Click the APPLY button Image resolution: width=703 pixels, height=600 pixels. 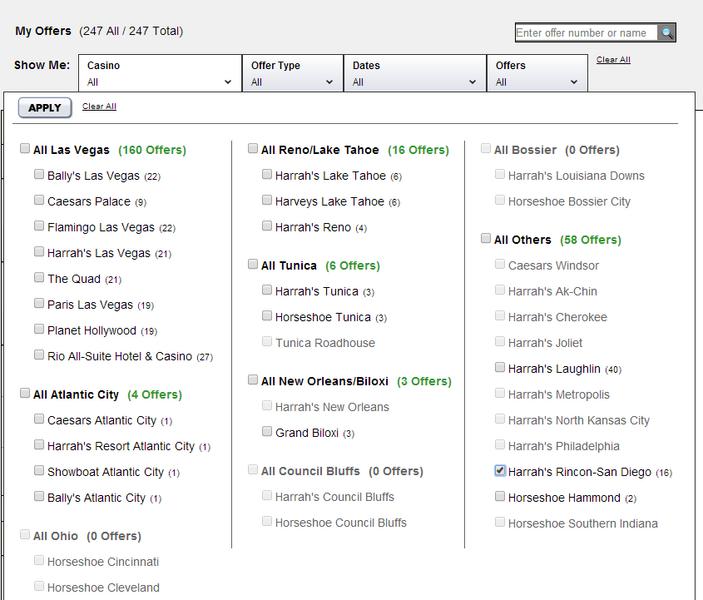[45, 108]
